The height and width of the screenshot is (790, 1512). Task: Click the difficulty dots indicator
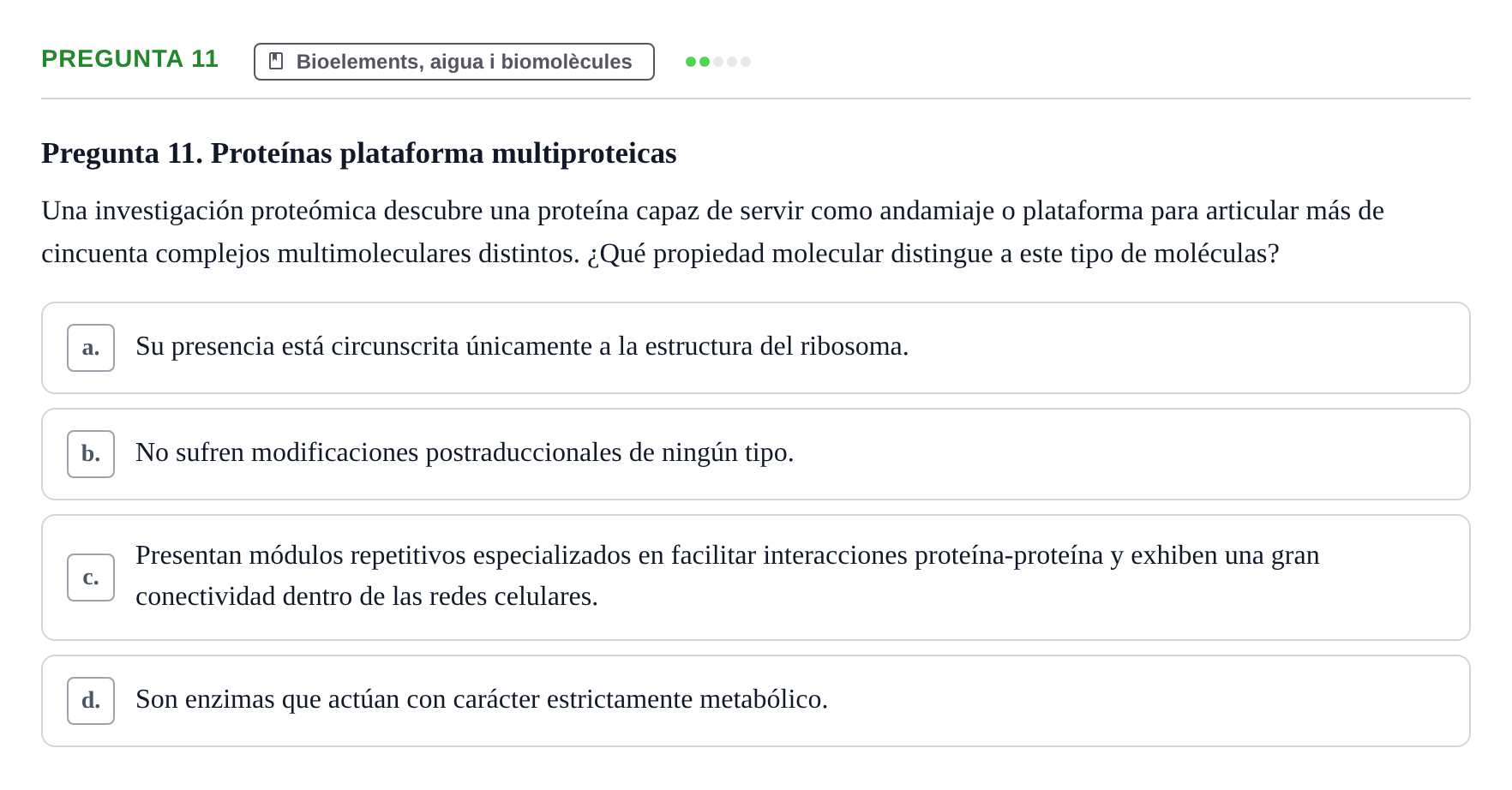tap(718, 62)
